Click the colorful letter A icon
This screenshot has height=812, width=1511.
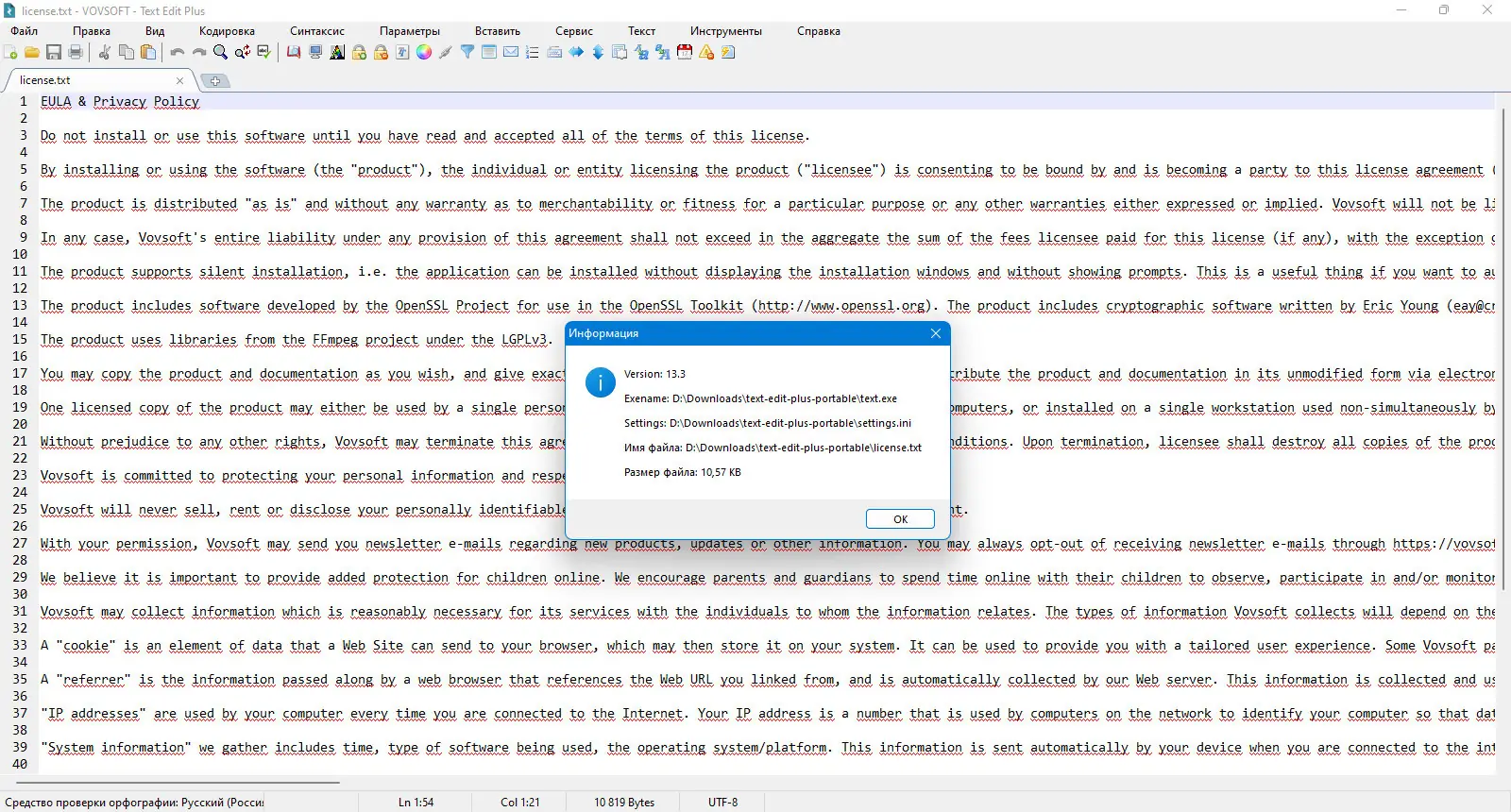click(337, 52)
